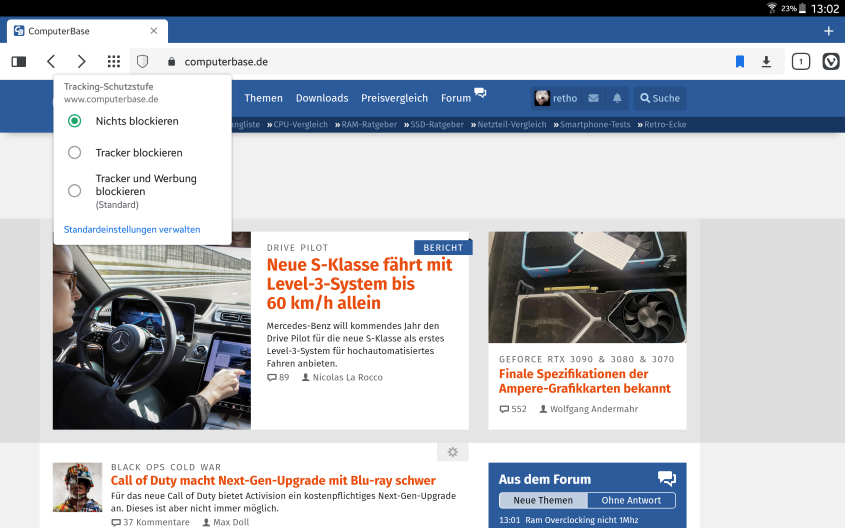Click author Max Doll
845x528 pixels.
(231, 522)
